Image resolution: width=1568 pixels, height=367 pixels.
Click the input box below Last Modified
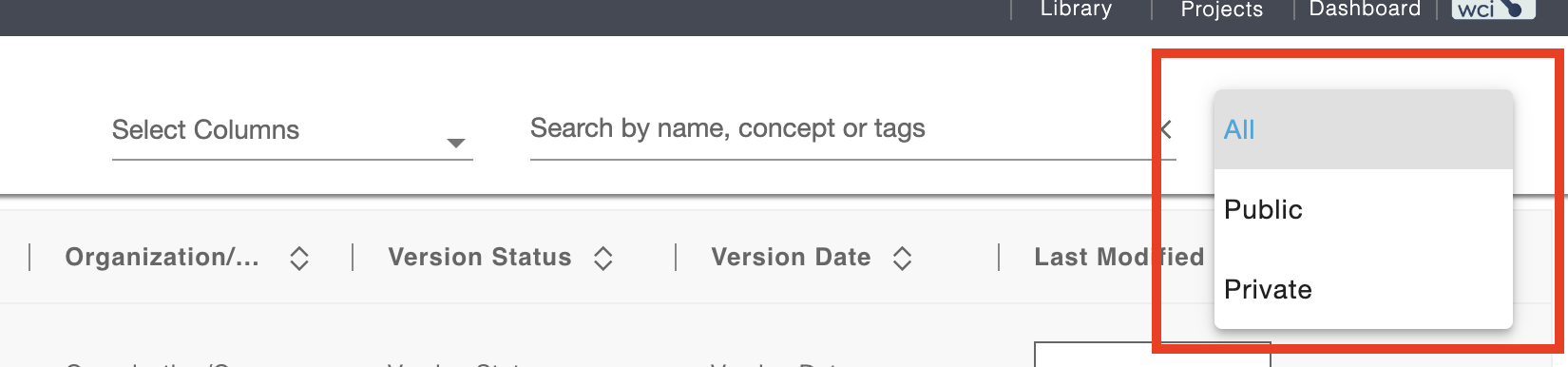(x=1152, y=354)
